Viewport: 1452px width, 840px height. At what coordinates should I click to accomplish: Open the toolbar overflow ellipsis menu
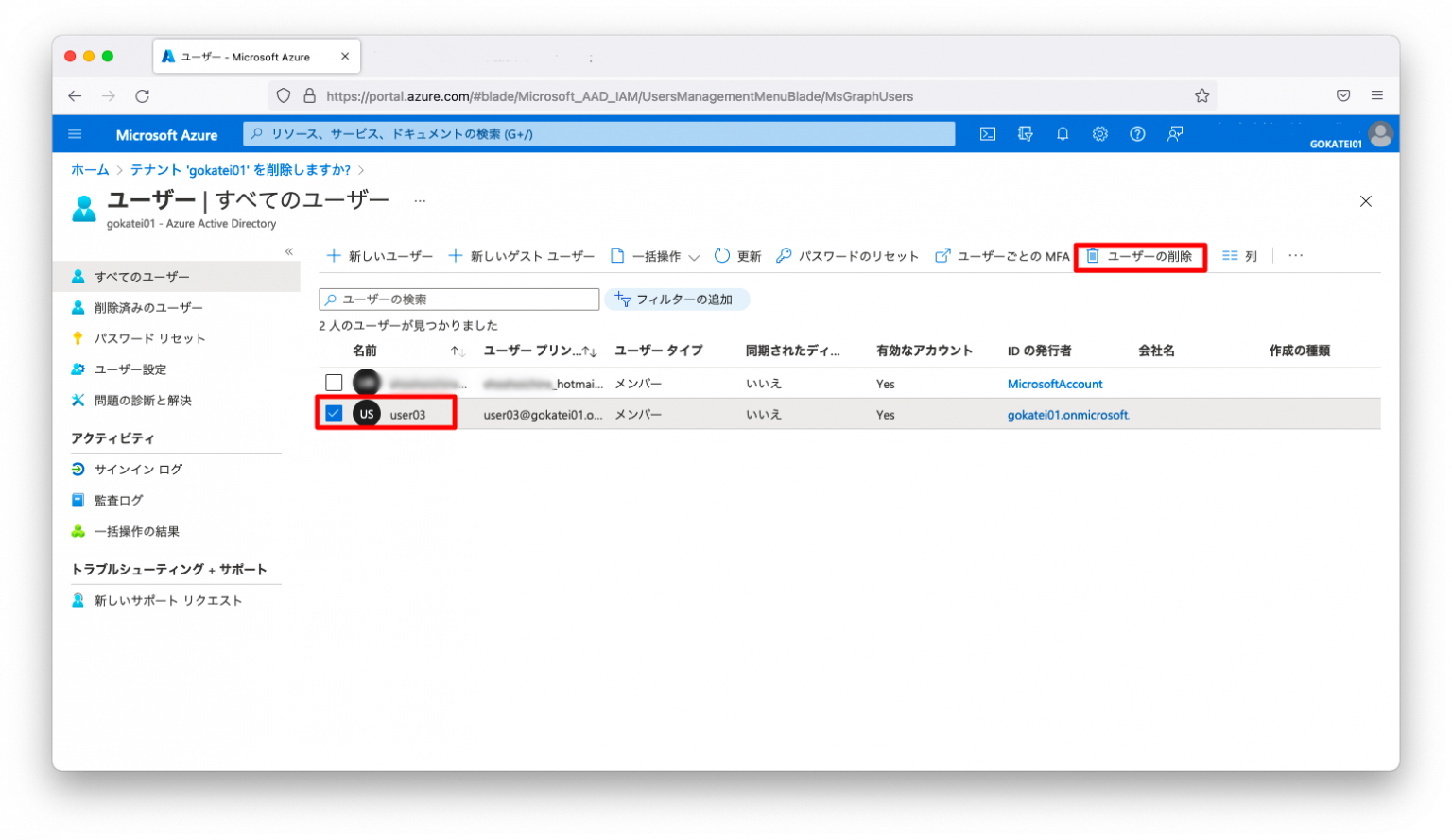(x=1295, y=255)
